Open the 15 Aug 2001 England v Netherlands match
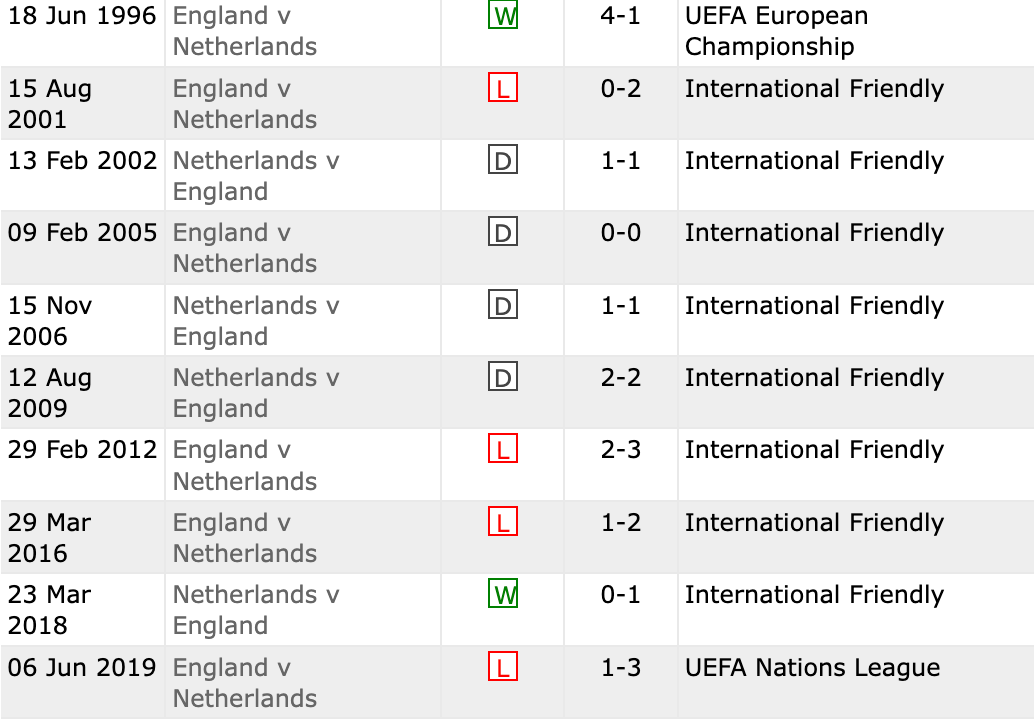 coord(244,104)
